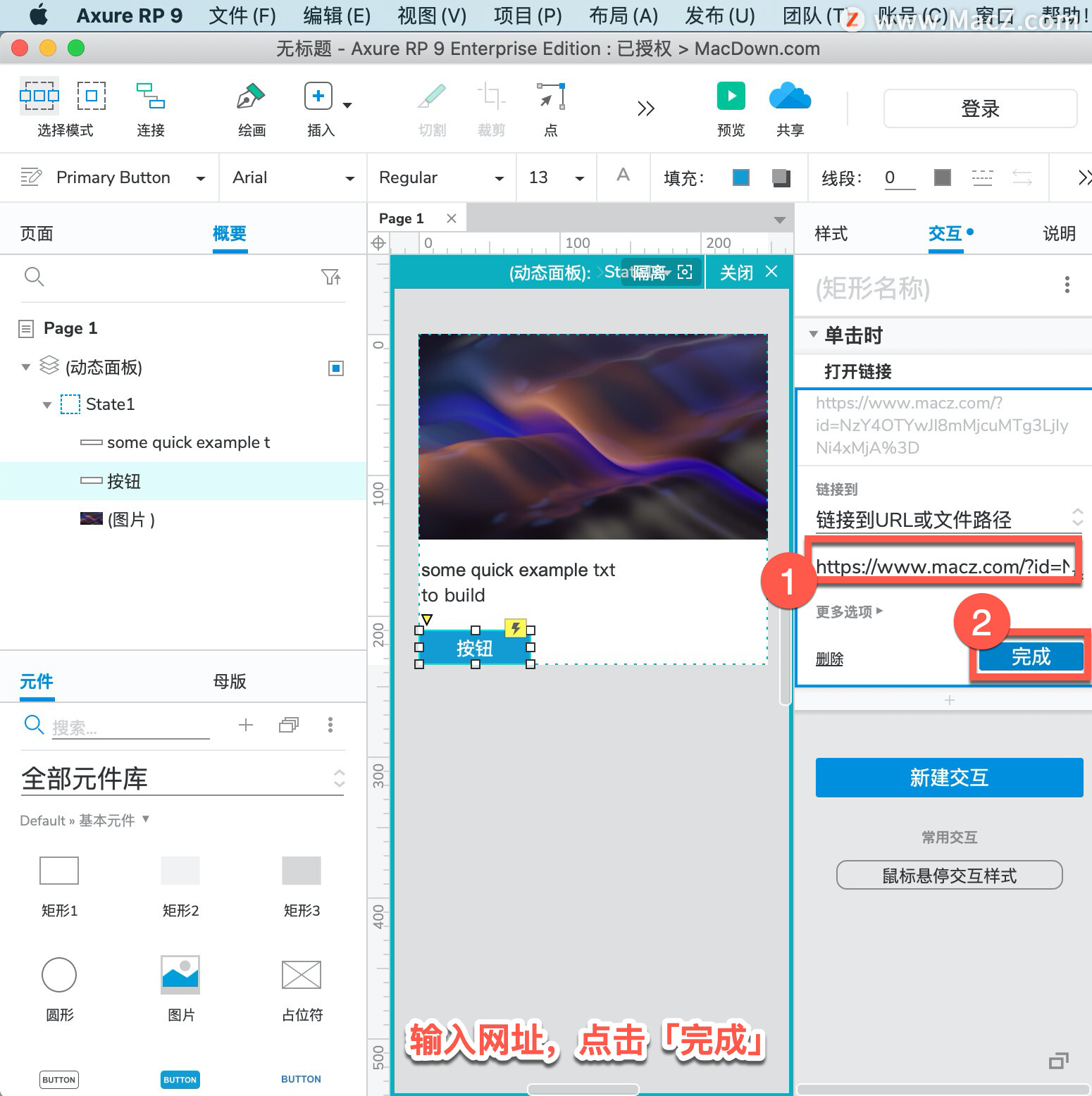This screenshot has width=1092, height=1096.
Task: Click the 删除 delete link
Action: click(829, 659)
